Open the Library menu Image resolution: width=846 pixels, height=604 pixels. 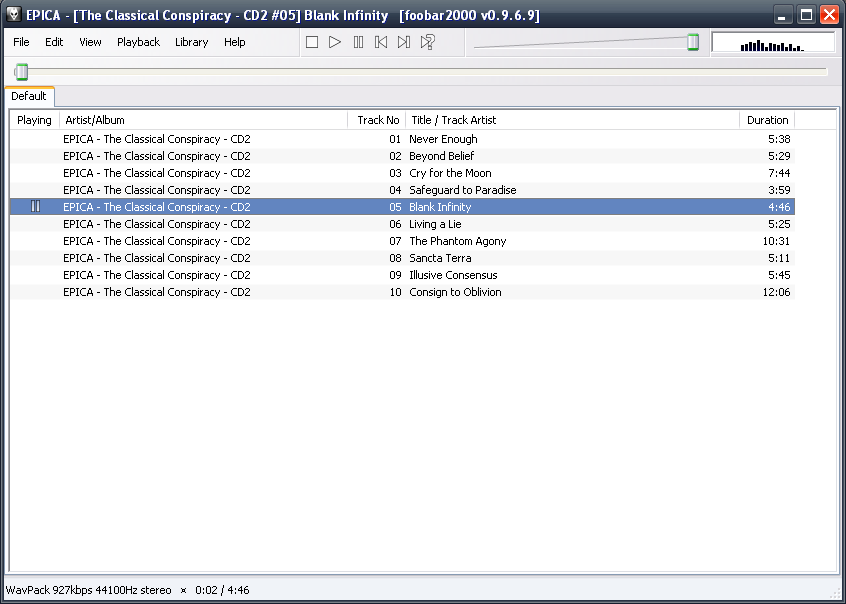pos(191,42)
